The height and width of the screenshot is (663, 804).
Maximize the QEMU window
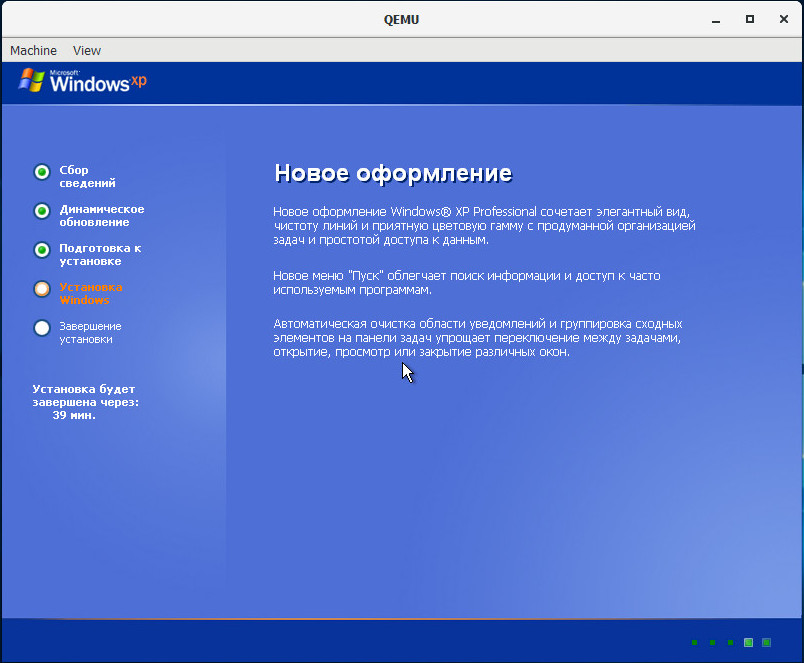click(750, 19)
